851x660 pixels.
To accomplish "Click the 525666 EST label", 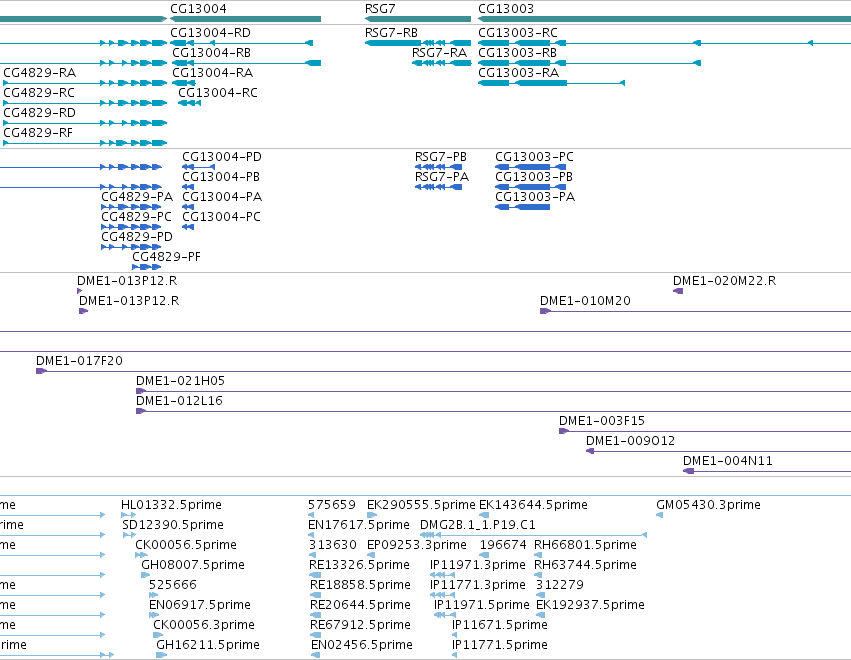I will (x=173, y=585).
